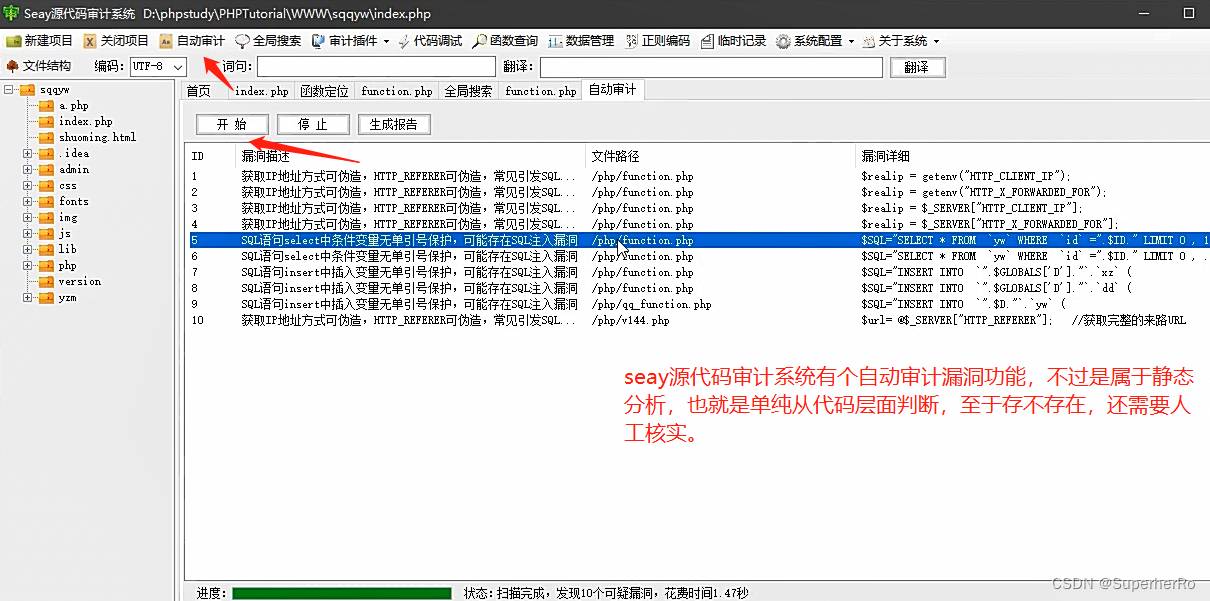This screenshot has width=1210, height=601.
Task: Select shuoming.html in the file tree
Action: coord(97,137)
